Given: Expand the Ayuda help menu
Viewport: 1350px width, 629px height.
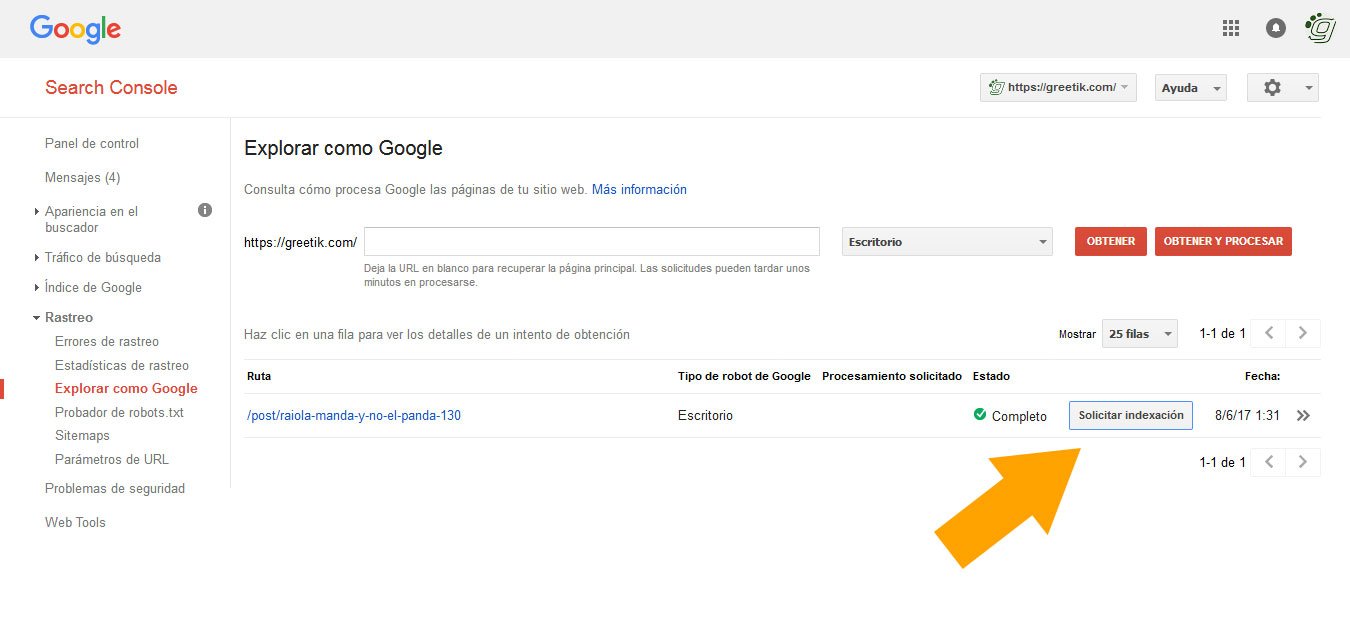Looking at the screenshot, I should tap(1190, 88).
